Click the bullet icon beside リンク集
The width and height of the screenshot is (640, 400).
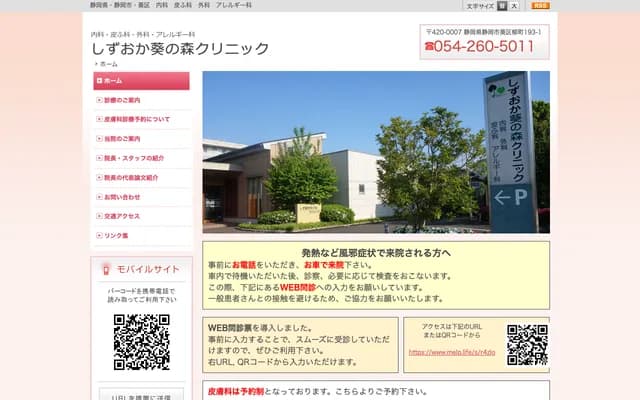(99, 234)
